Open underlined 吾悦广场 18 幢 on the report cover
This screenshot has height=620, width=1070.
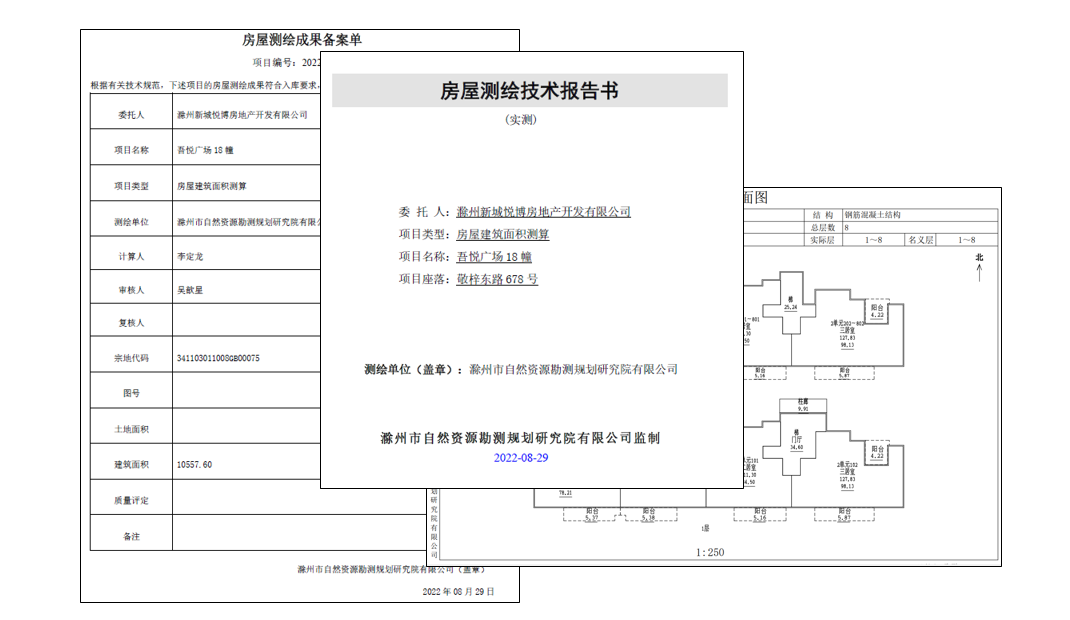[494, 257]
